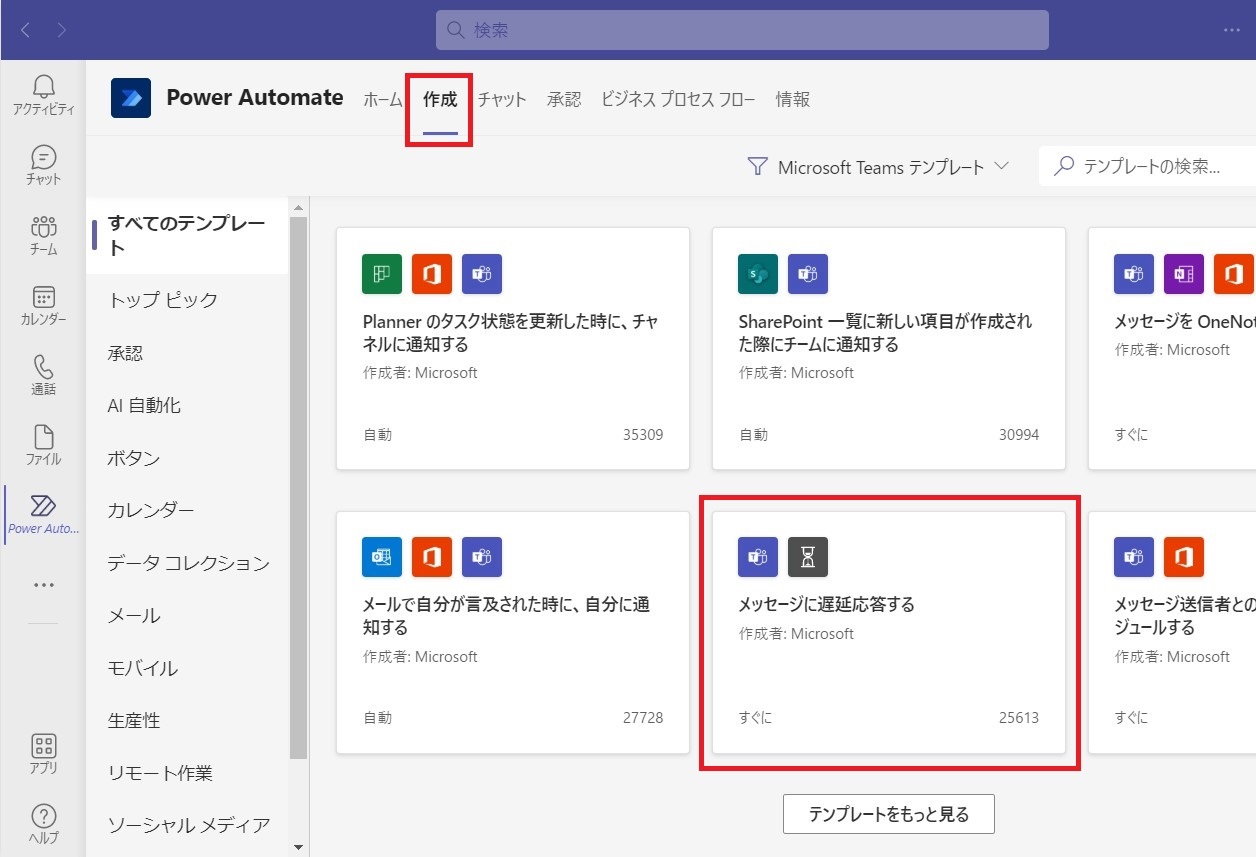Image resolution: width=1256 pixels, height=857 pixels.
Task: Switch to the チャット tab
Action: pyautogui.click(x=502, y=99)
